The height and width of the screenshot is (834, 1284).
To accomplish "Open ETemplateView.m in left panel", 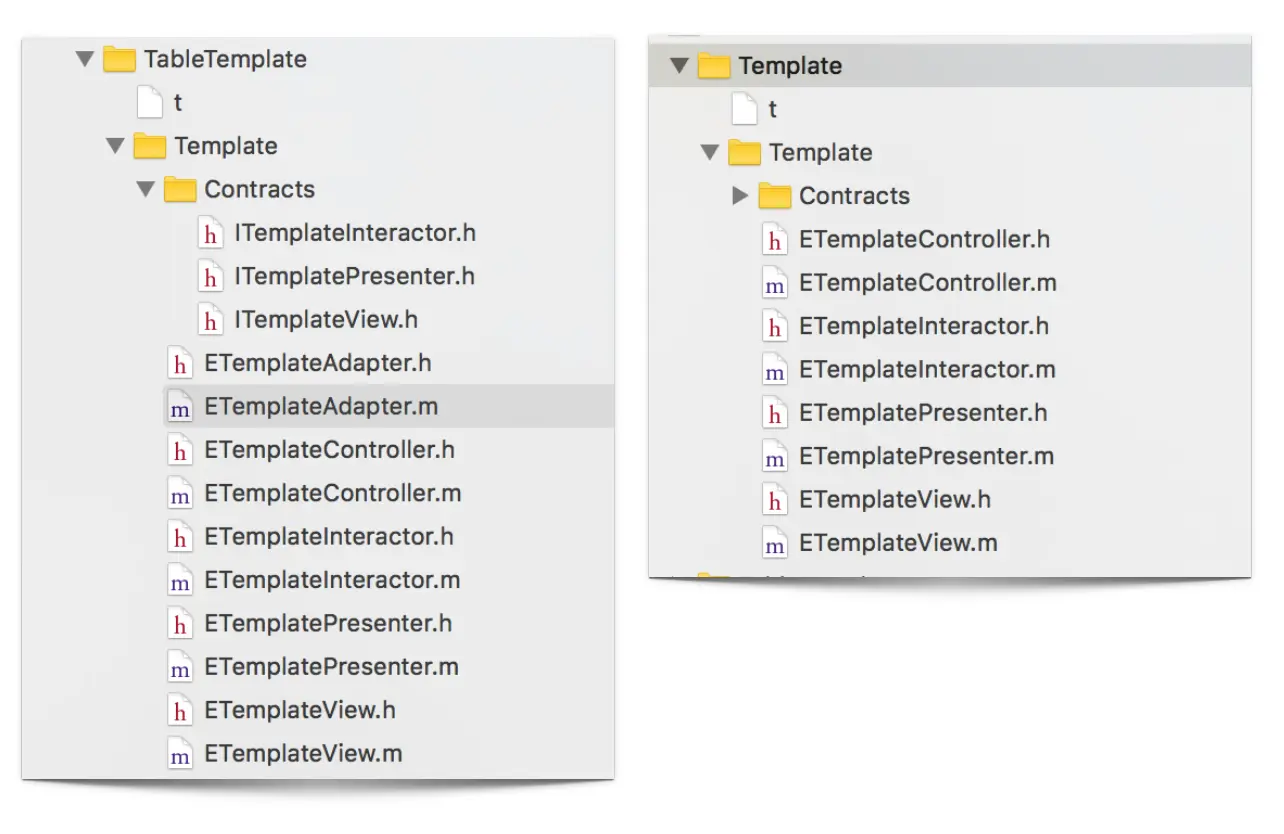I will tap(303, 754).
